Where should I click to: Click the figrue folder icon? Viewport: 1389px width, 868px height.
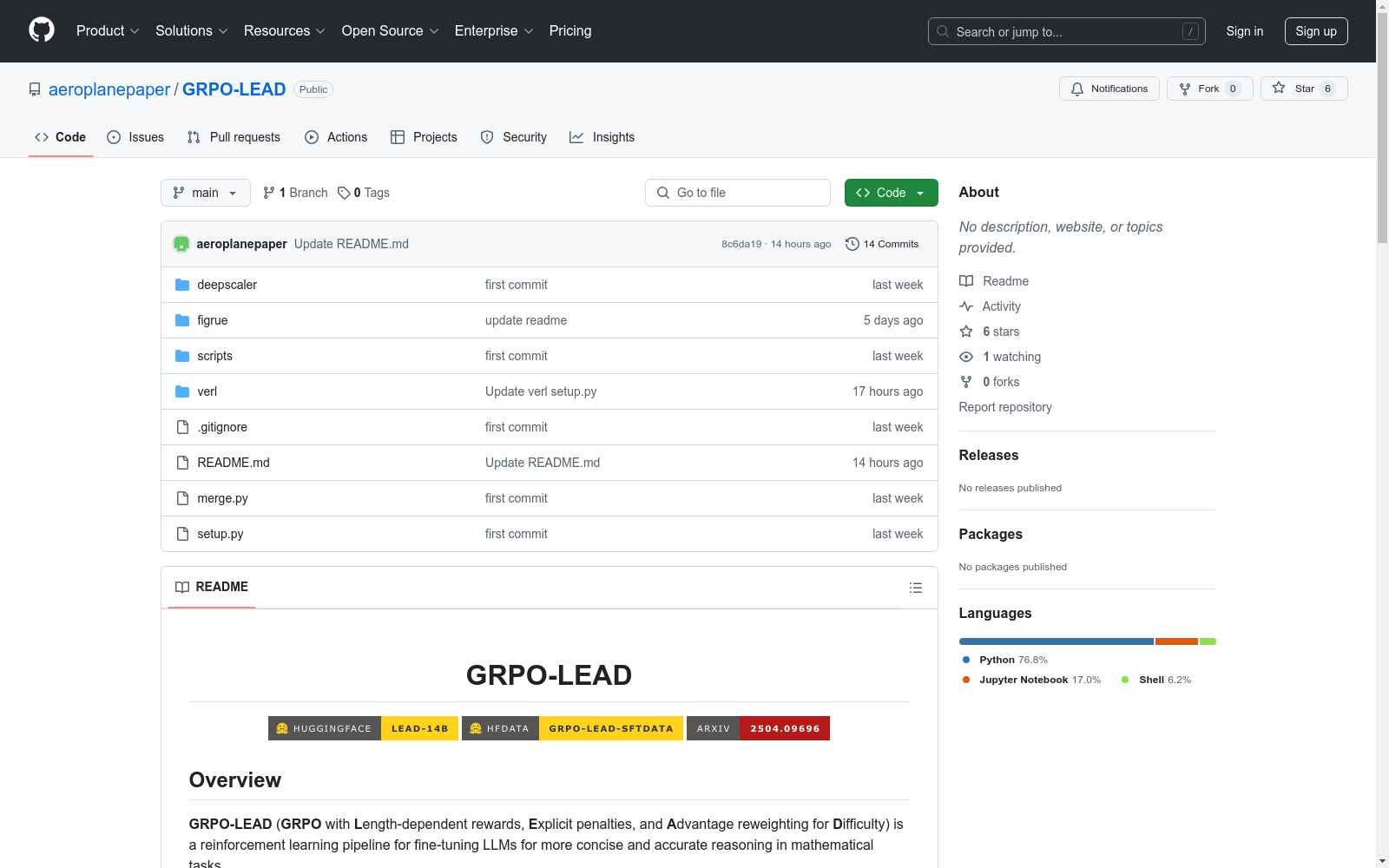click(182, 320)
